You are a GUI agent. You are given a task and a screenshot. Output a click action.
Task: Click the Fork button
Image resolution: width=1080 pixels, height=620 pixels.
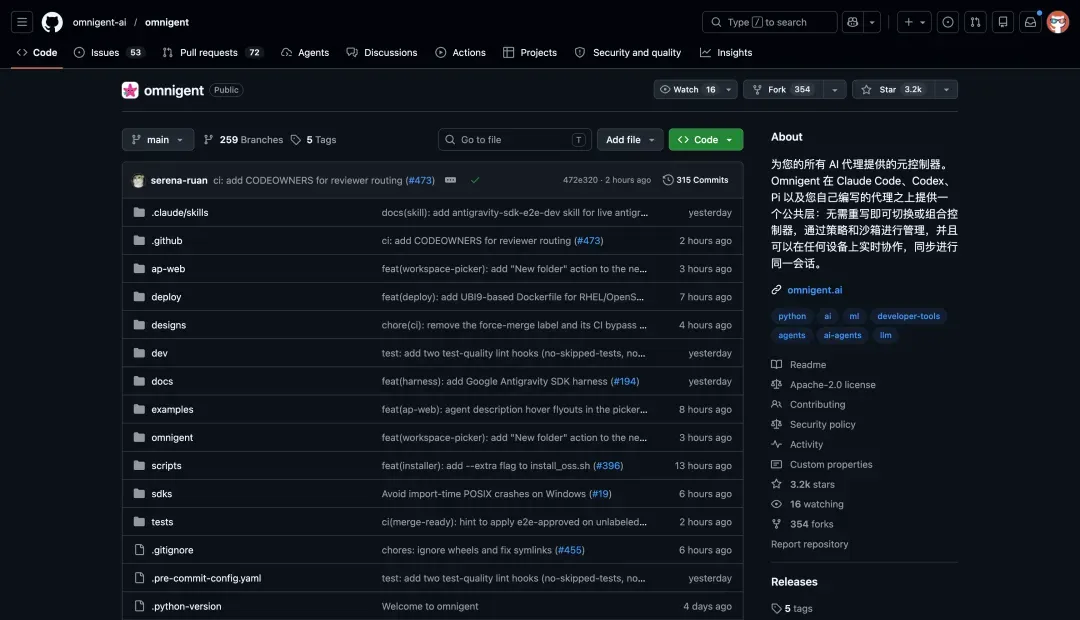tap(783, 90)
